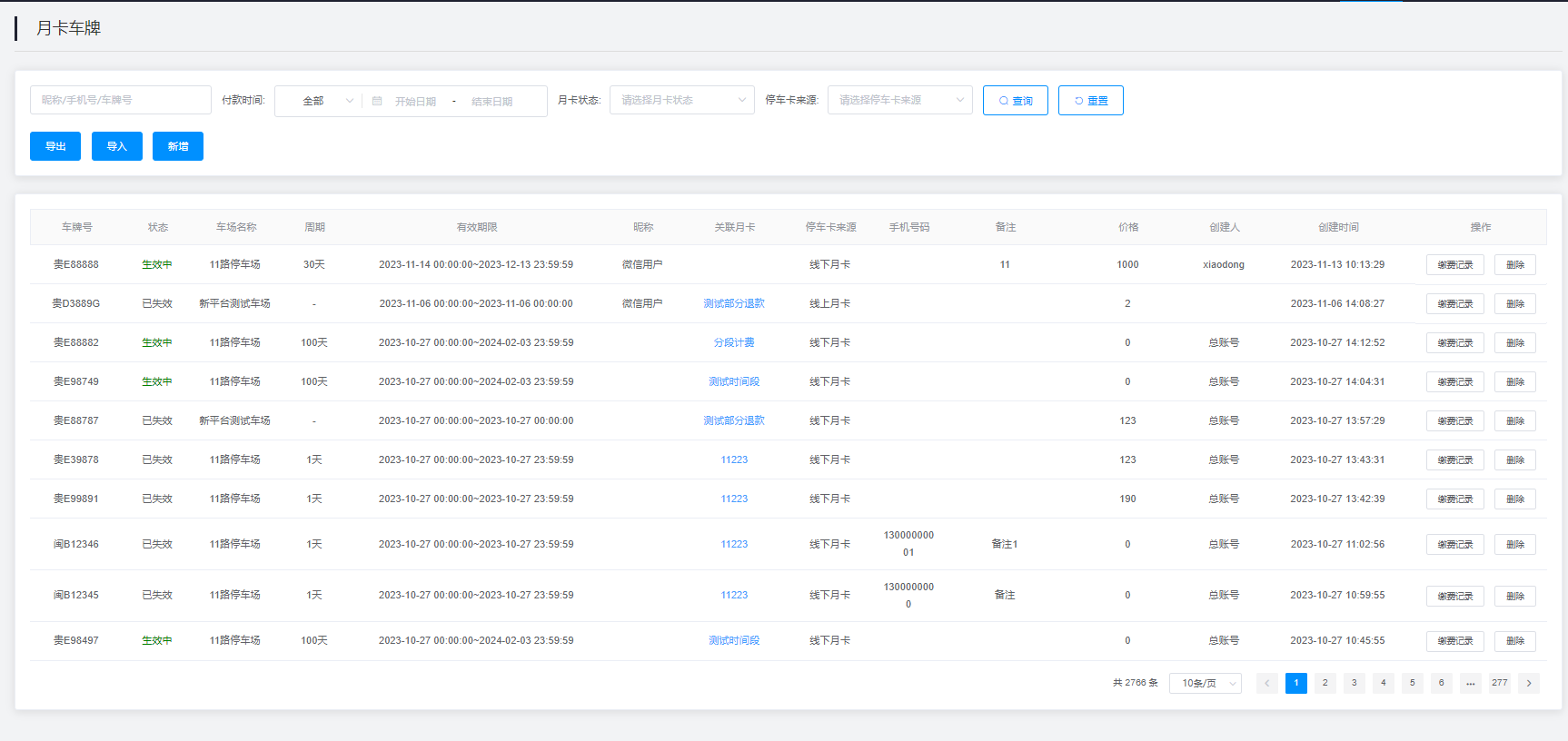
Task: Click the 重置 reset button
Action: coord(1090,101)
